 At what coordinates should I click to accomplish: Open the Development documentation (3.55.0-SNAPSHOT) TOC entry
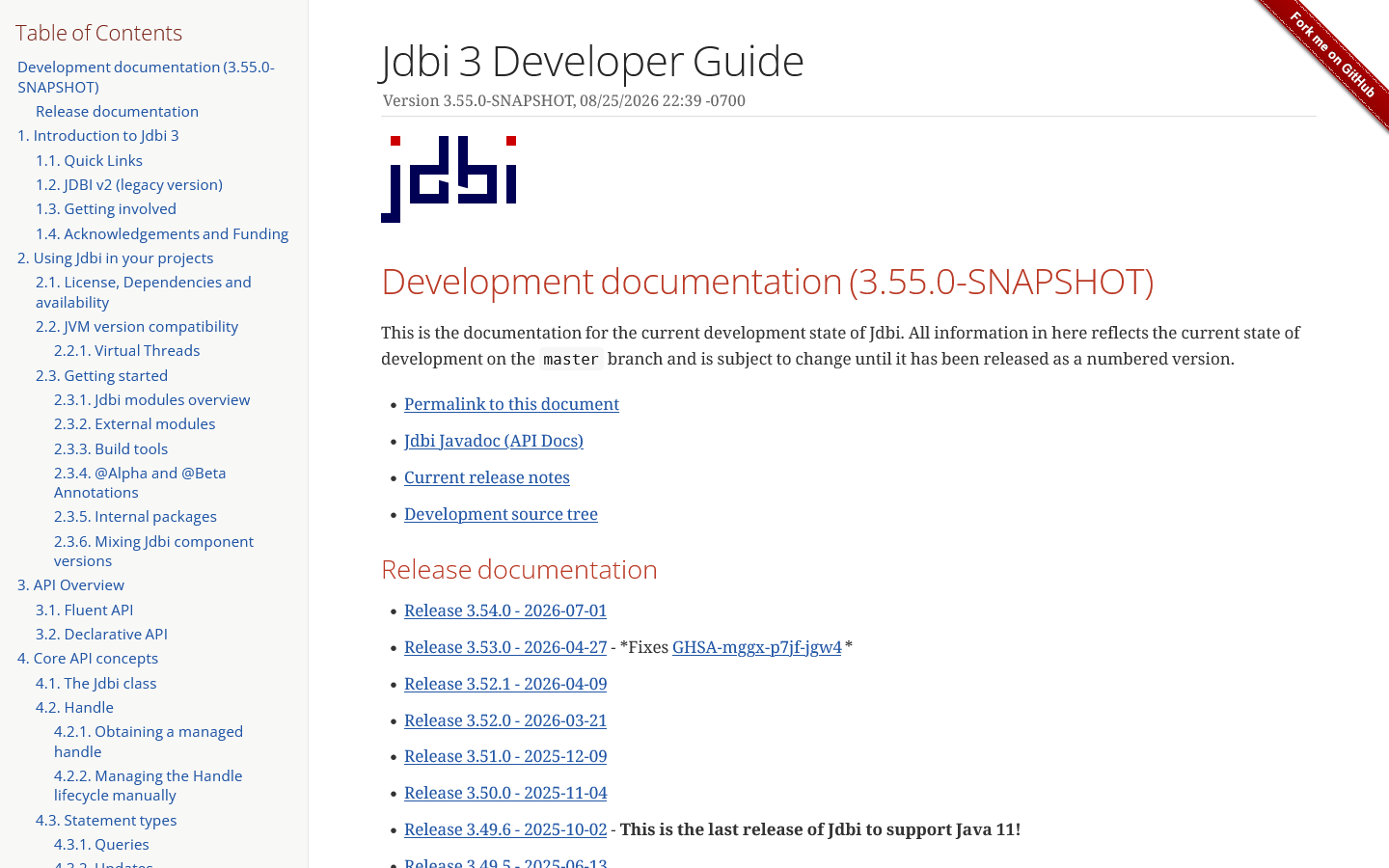point(146,77)
